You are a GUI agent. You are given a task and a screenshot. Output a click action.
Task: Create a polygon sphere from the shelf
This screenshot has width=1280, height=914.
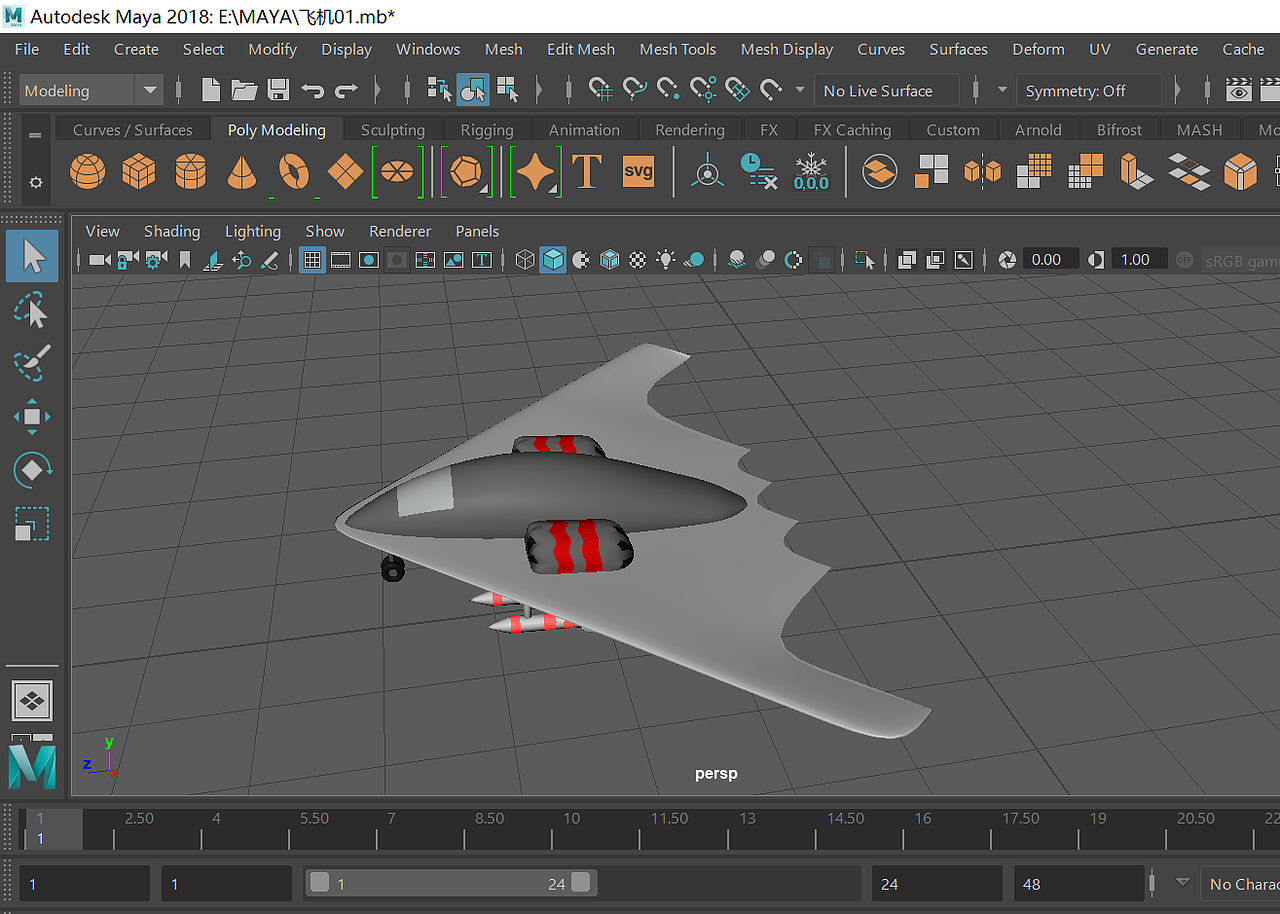[87, 172]
